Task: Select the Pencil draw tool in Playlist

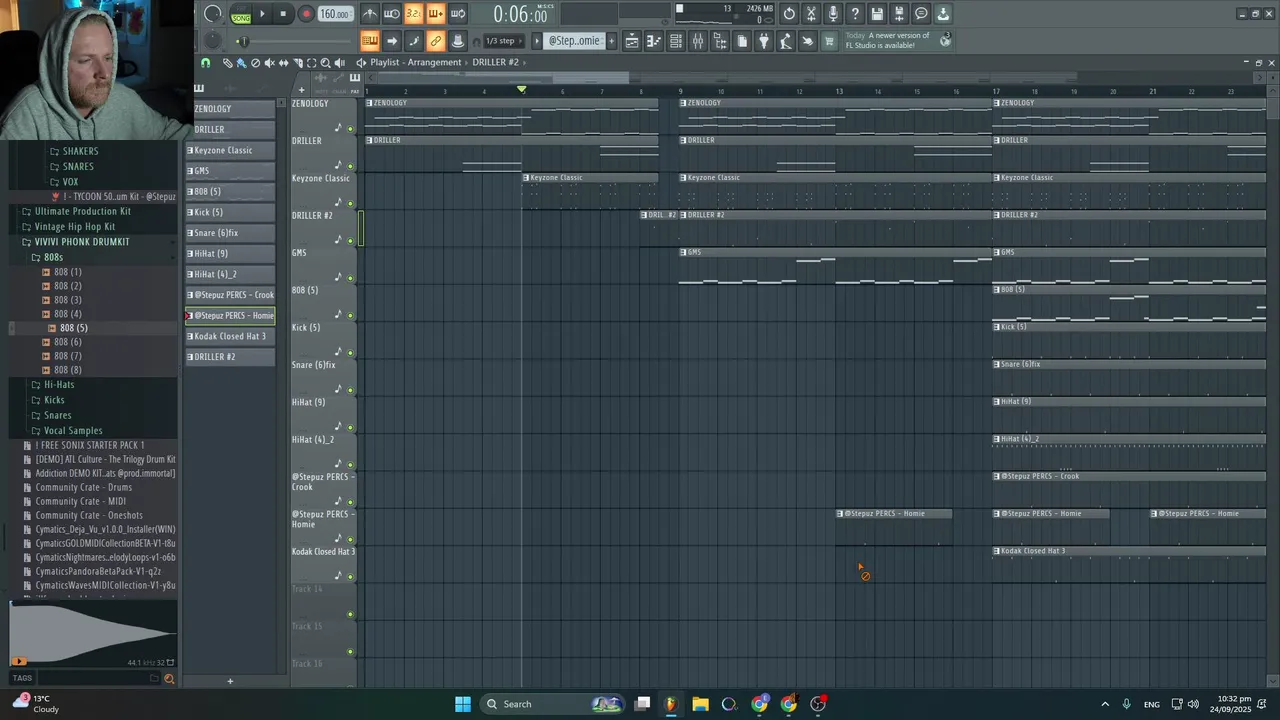Action: coord(227,63)
